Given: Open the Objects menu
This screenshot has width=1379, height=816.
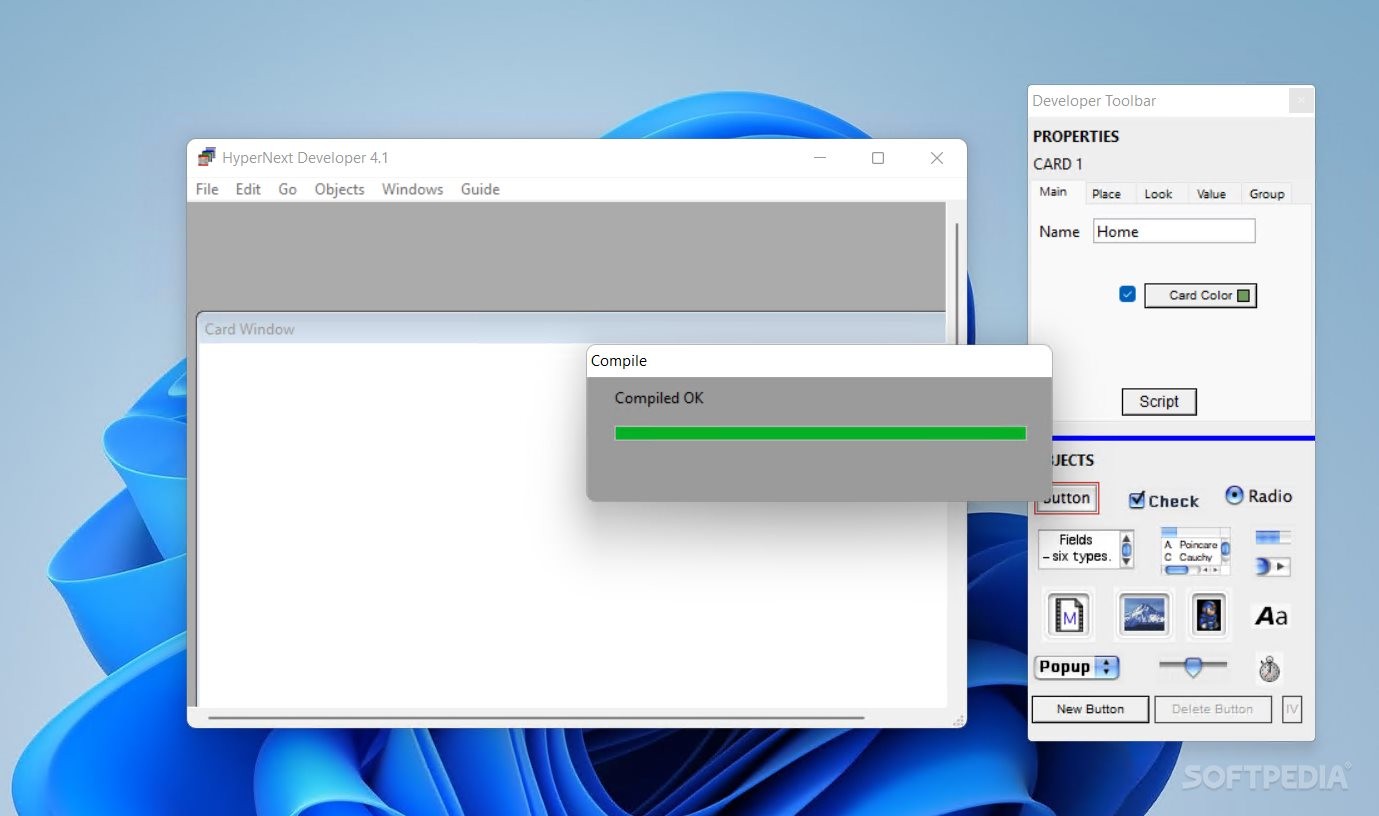Looking at the screenshot, I should 339,189.
